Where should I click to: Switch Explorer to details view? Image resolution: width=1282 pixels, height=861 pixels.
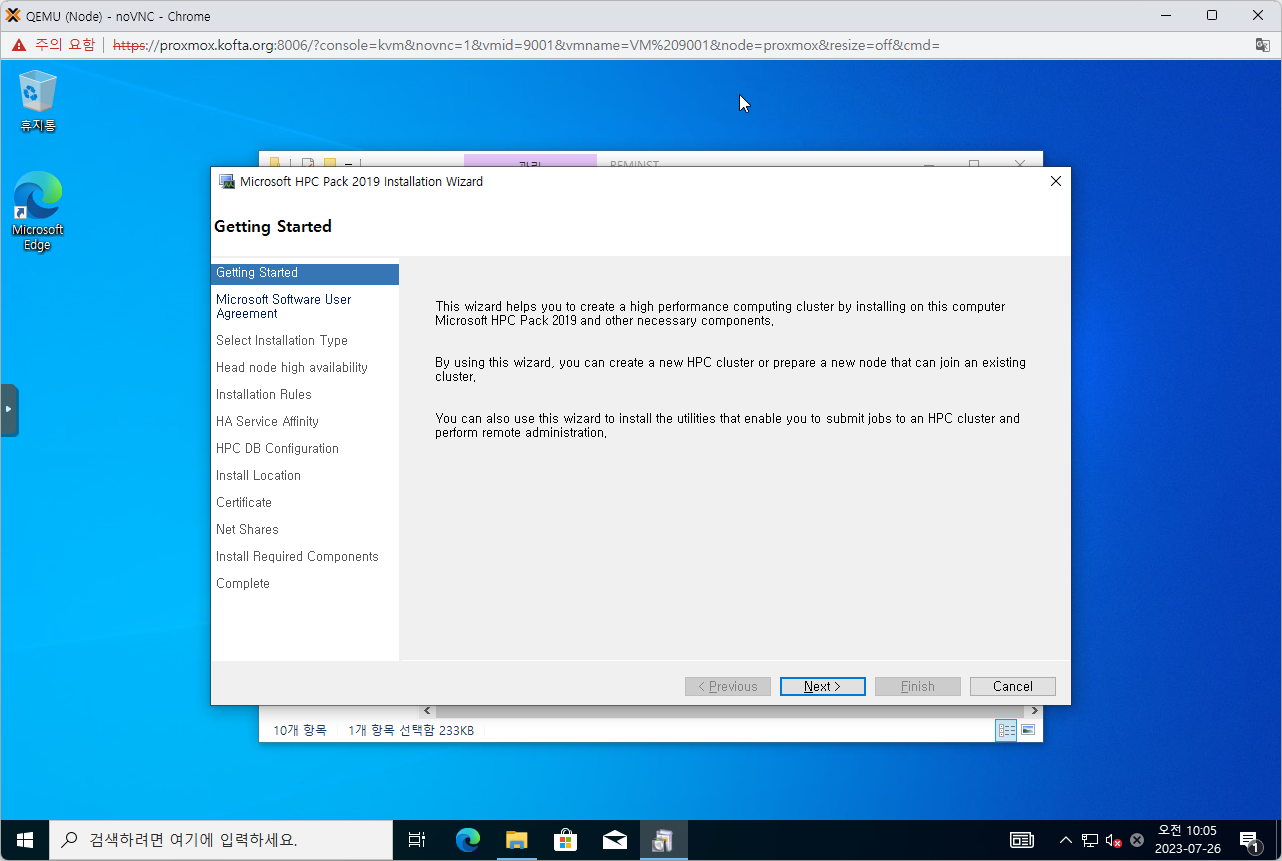1006,730
